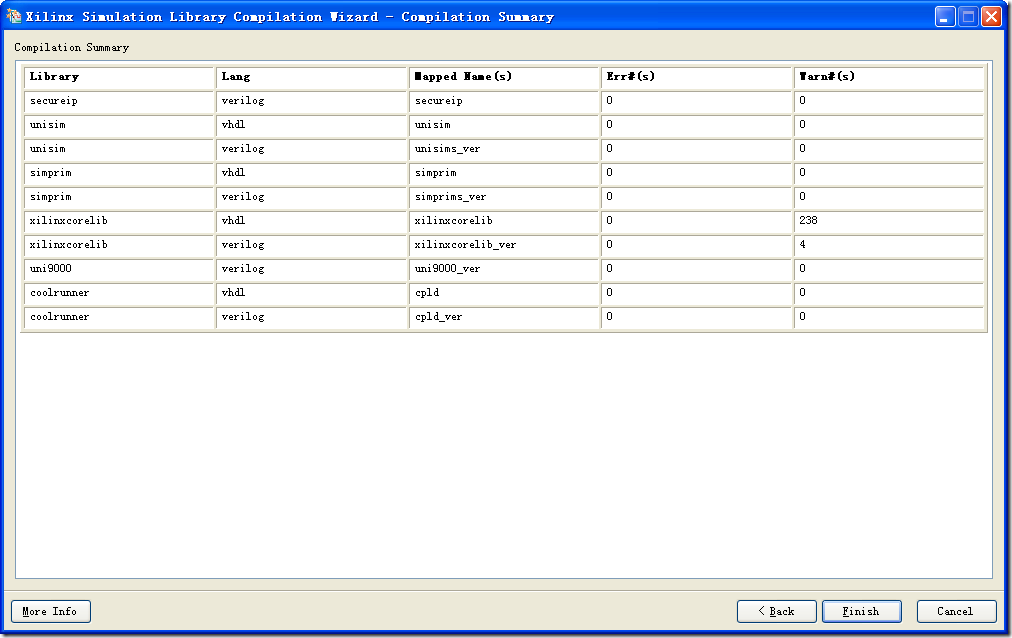Go back with the Back button
Screen dimensions: 1012x638
(776, 611)
